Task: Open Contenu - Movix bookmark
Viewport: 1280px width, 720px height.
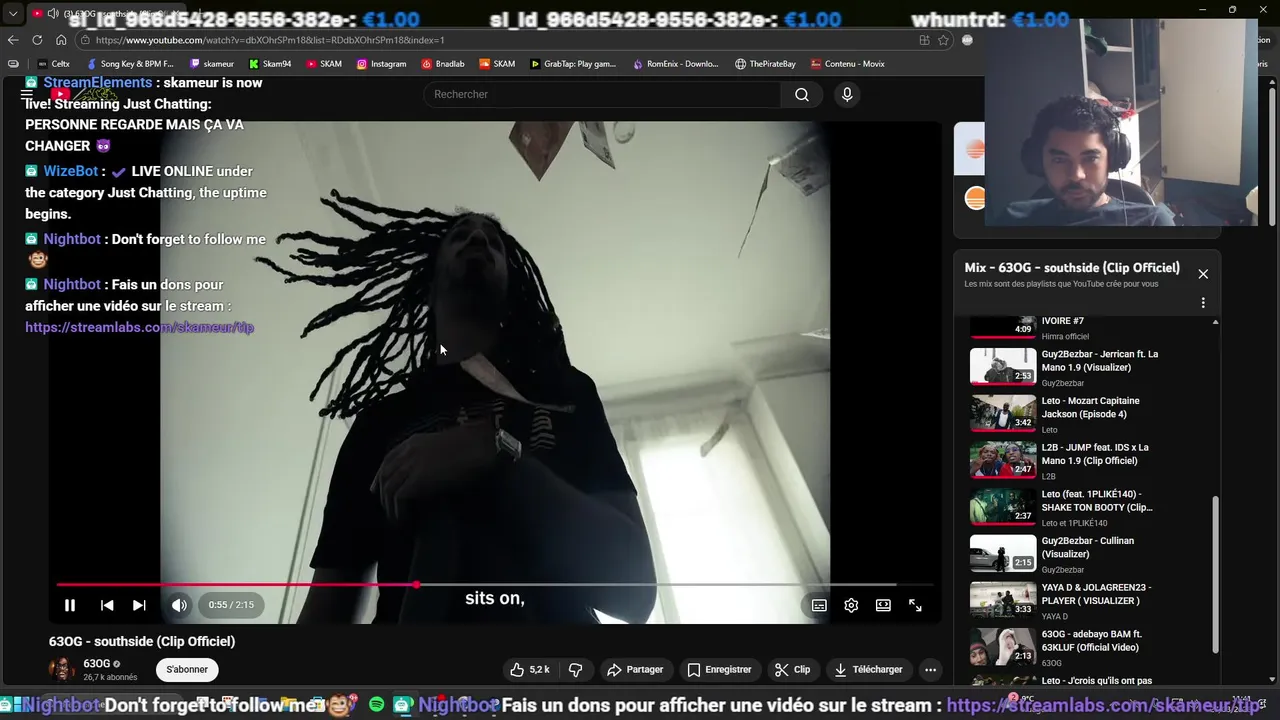Action: point(848,64)
